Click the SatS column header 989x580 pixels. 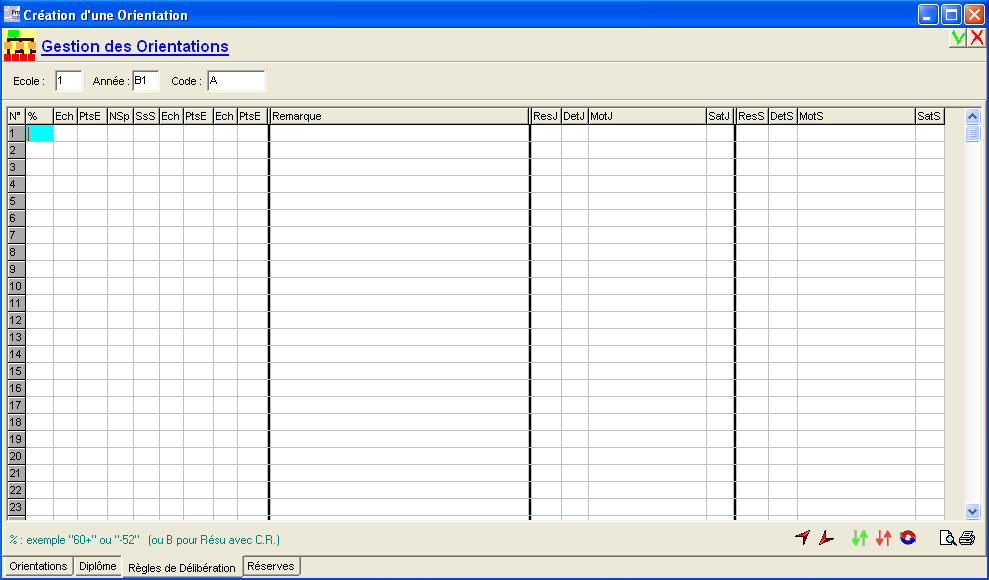(x=930, y=116)
